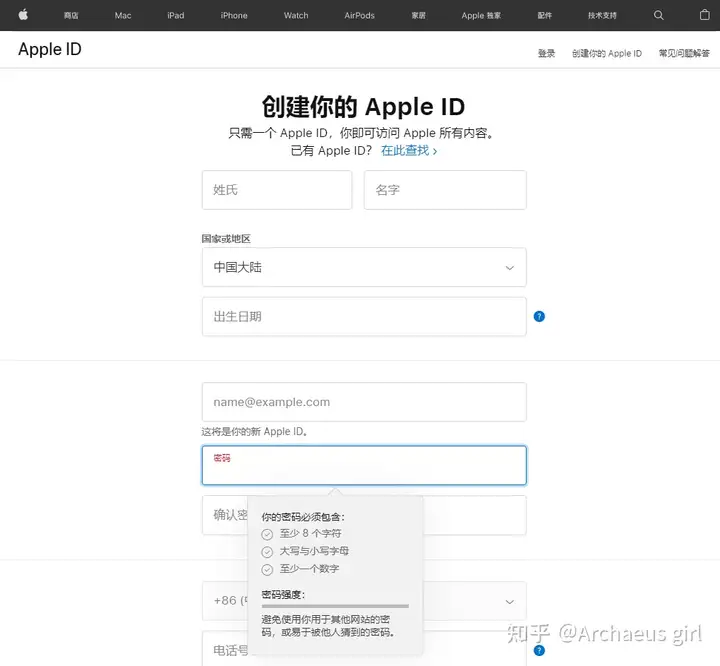The image size is (720, 666).
Task: Click the phone number help question icon
Action: [539, 650]
